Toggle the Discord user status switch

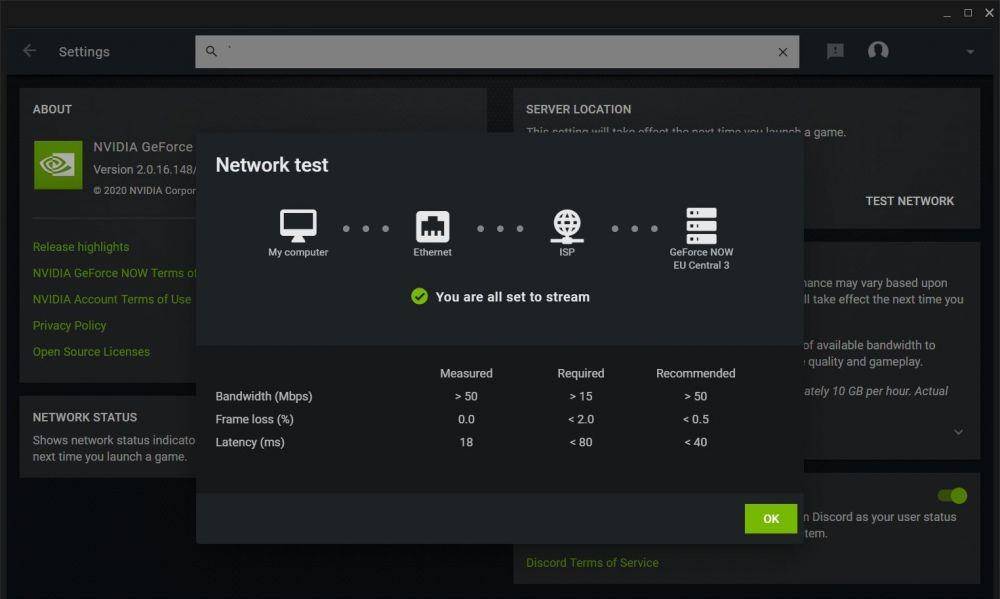(952, 496)
